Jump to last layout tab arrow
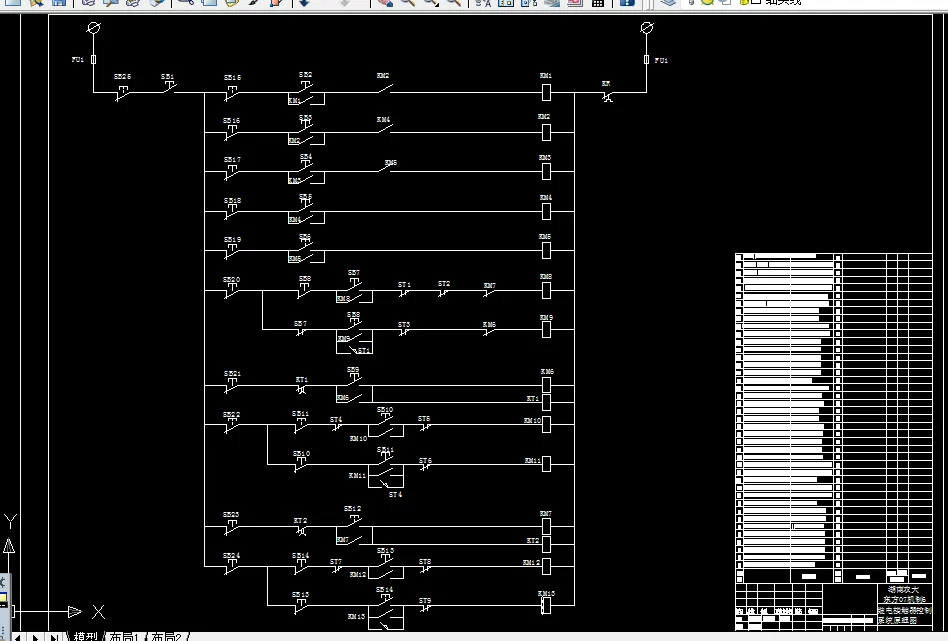The height and width of the screenshot is (641, 948). coord(54,637)
